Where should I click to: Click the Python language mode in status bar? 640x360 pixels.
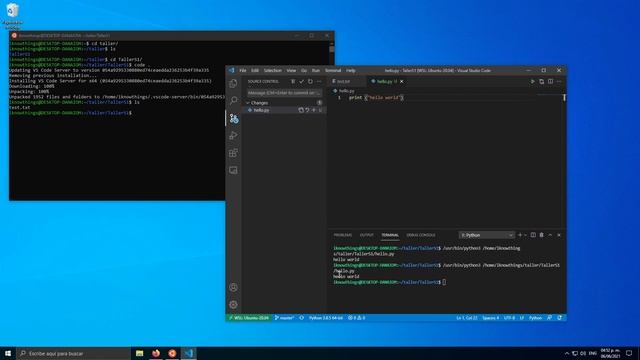(x=535, y=318)
